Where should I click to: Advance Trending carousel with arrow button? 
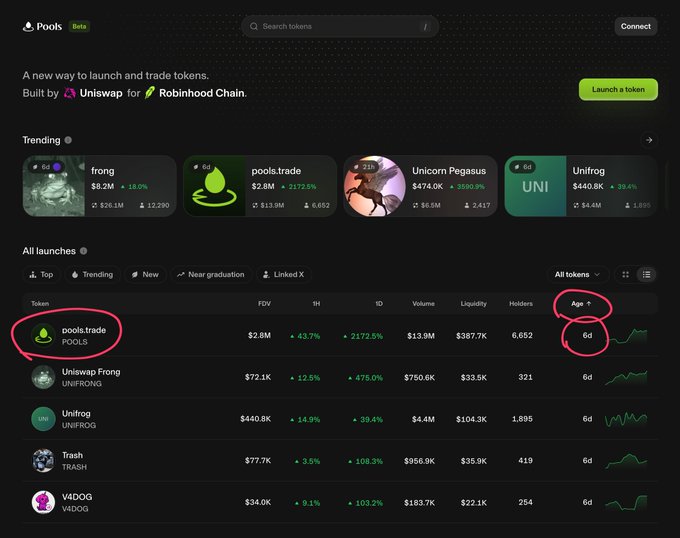click(x=649, y=140)
